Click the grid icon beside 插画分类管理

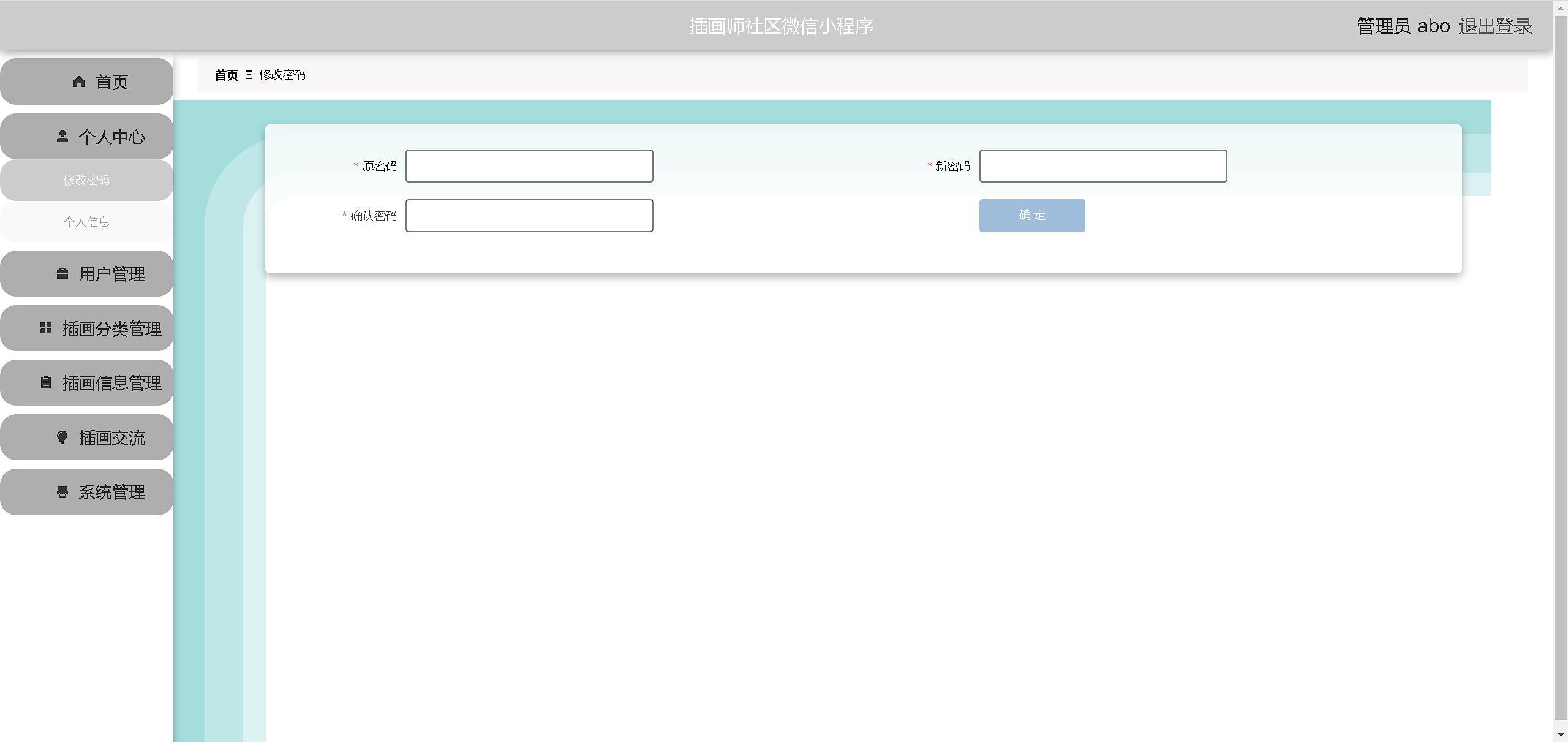click(46, 328)
